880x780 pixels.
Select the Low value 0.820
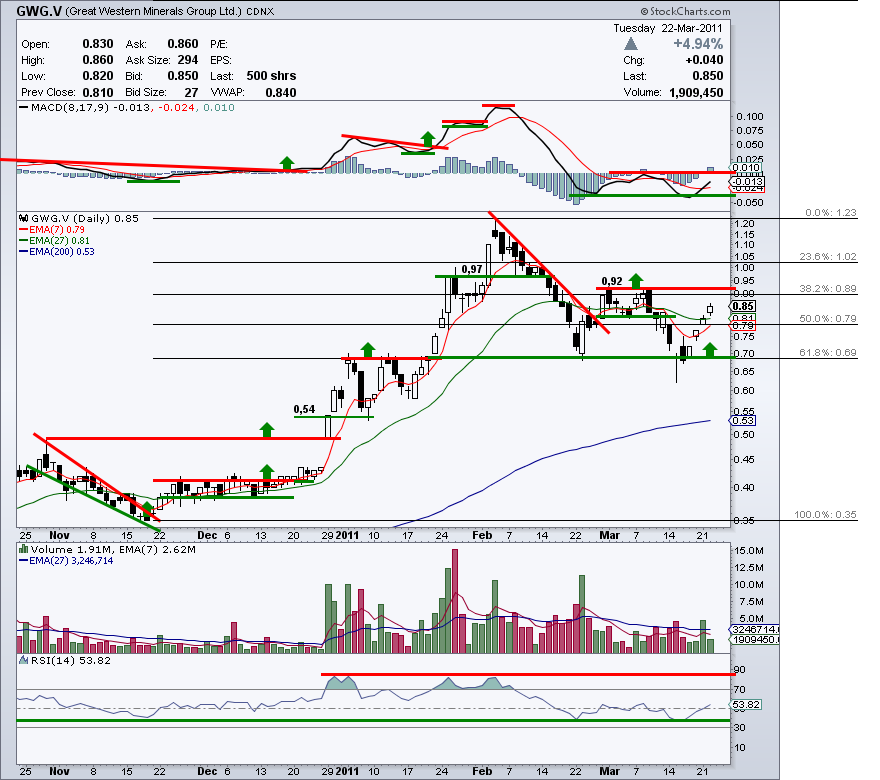pos(98,76)
